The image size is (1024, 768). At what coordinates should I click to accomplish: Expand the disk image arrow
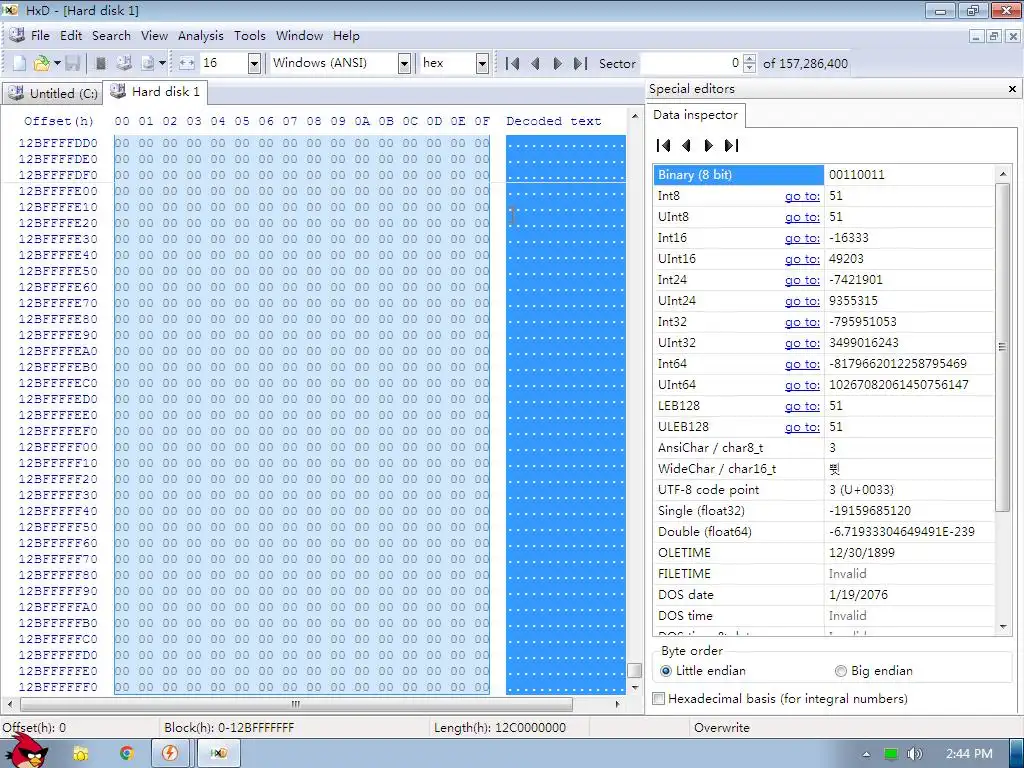coord(162,63)
